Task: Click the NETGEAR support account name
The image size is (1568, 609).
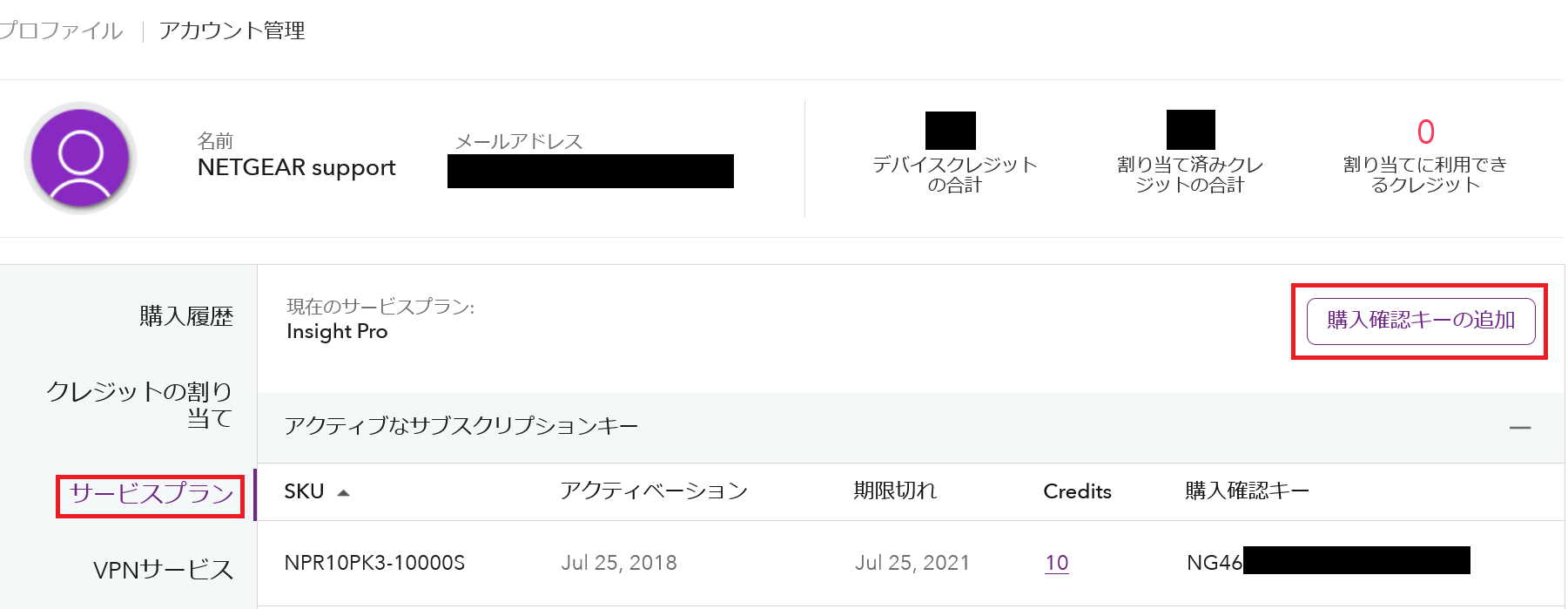Action: pos(297,167)
